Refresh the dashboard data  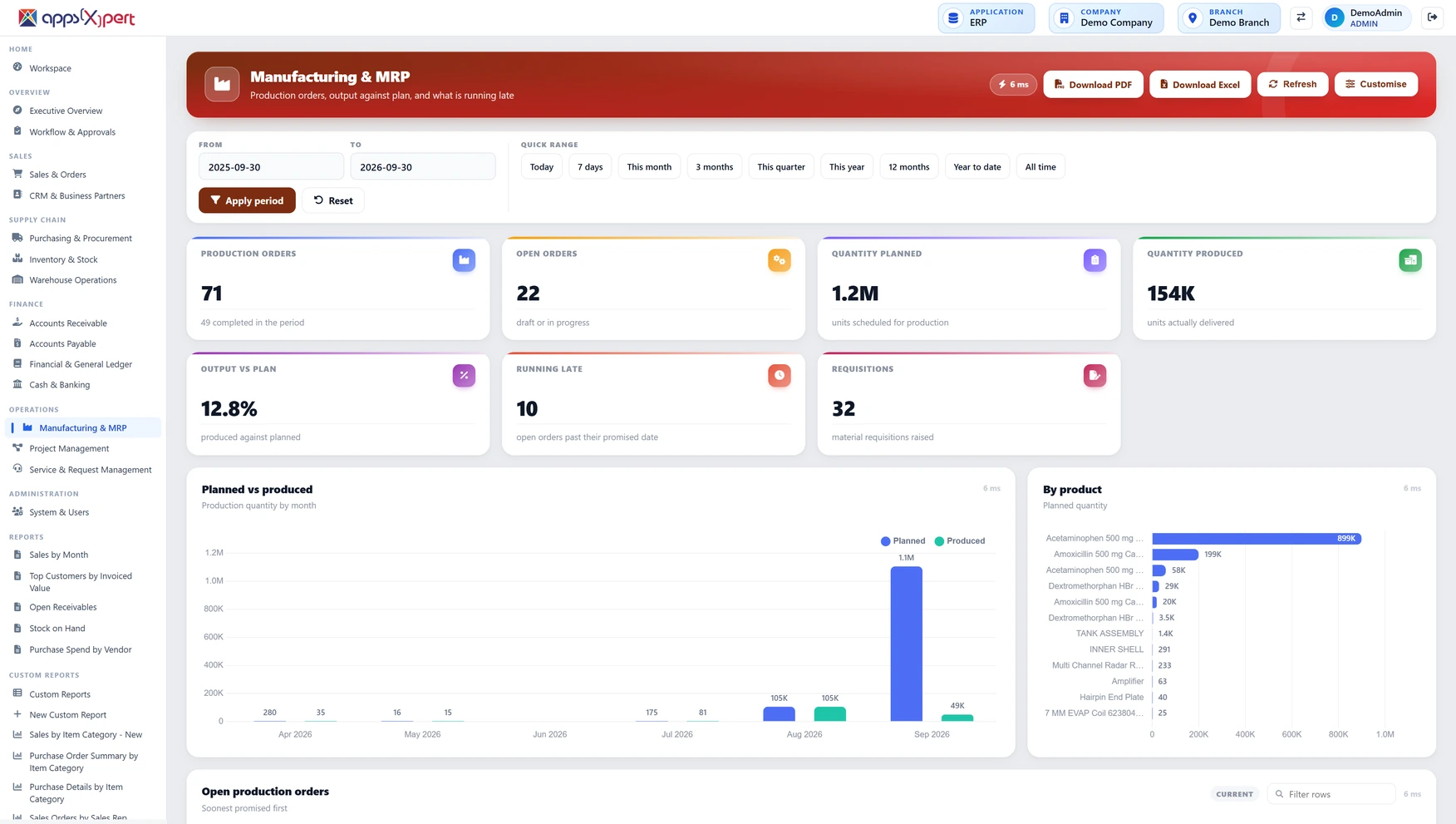pos(1292,84)
